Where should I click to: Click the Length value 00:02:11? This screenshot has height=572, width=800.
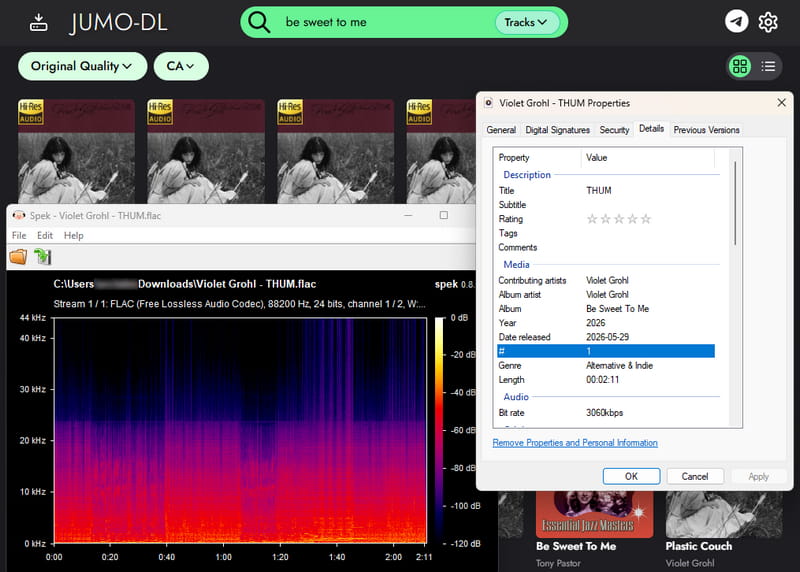tap(602, 380)
